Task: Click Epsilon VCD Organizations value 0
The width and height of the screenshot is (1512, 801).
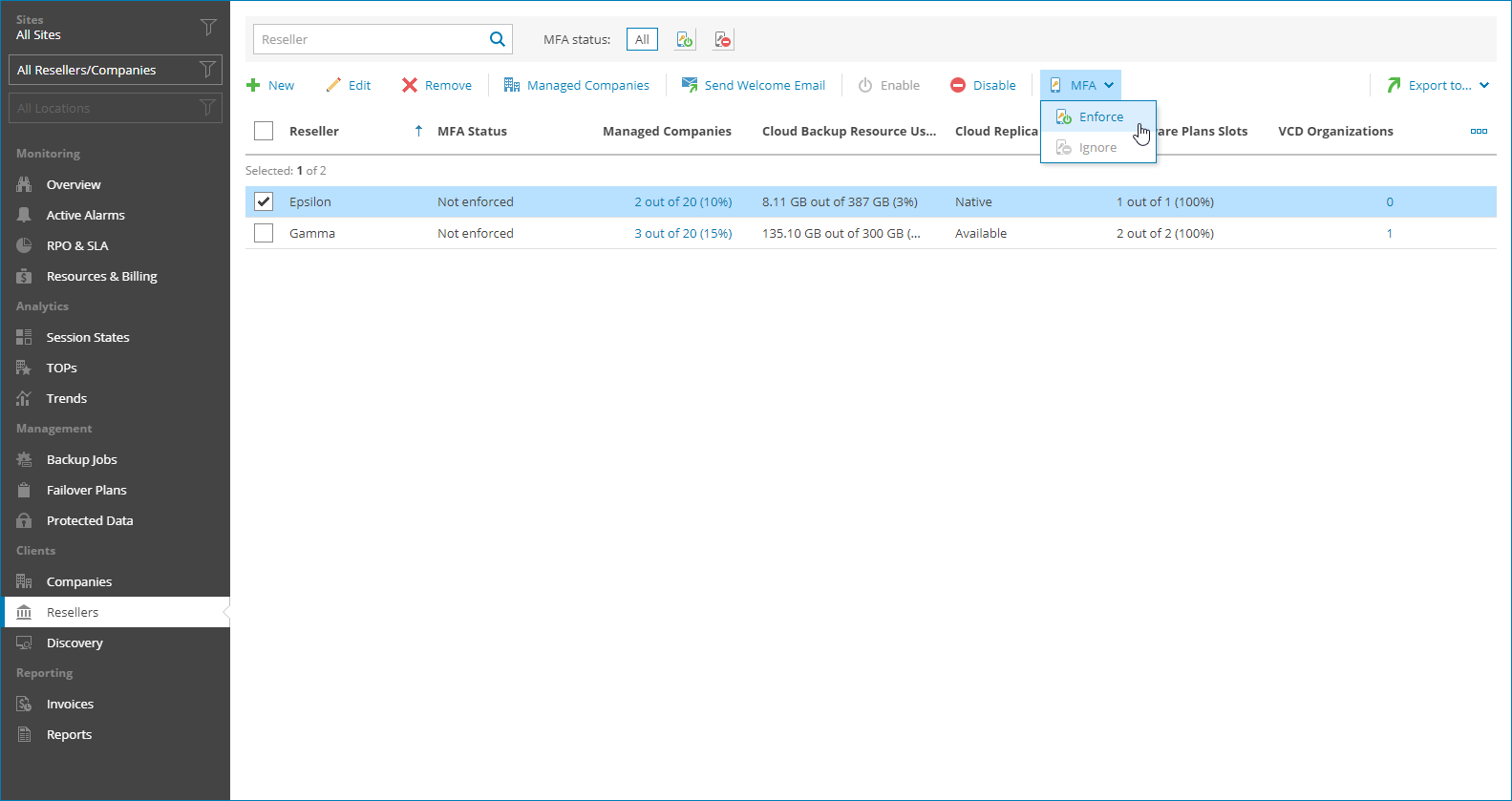Action: coord(1390,201)
